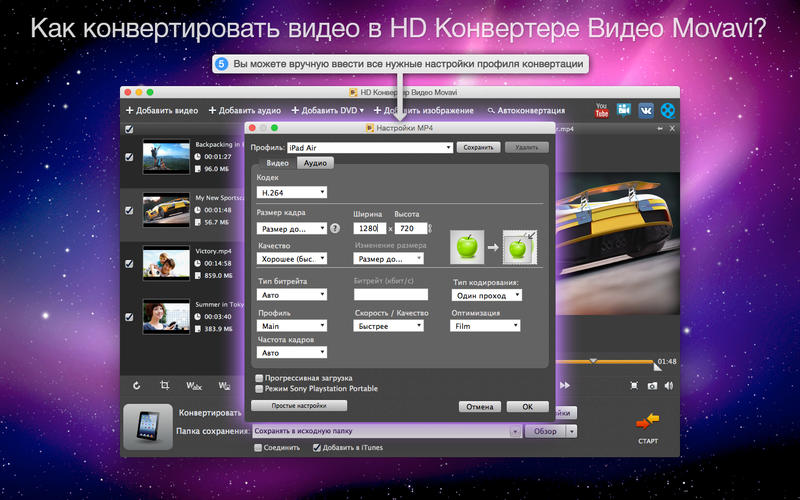Click the Простые настройки button
This screenshot has height=500, width=800.
coord(299,406)
